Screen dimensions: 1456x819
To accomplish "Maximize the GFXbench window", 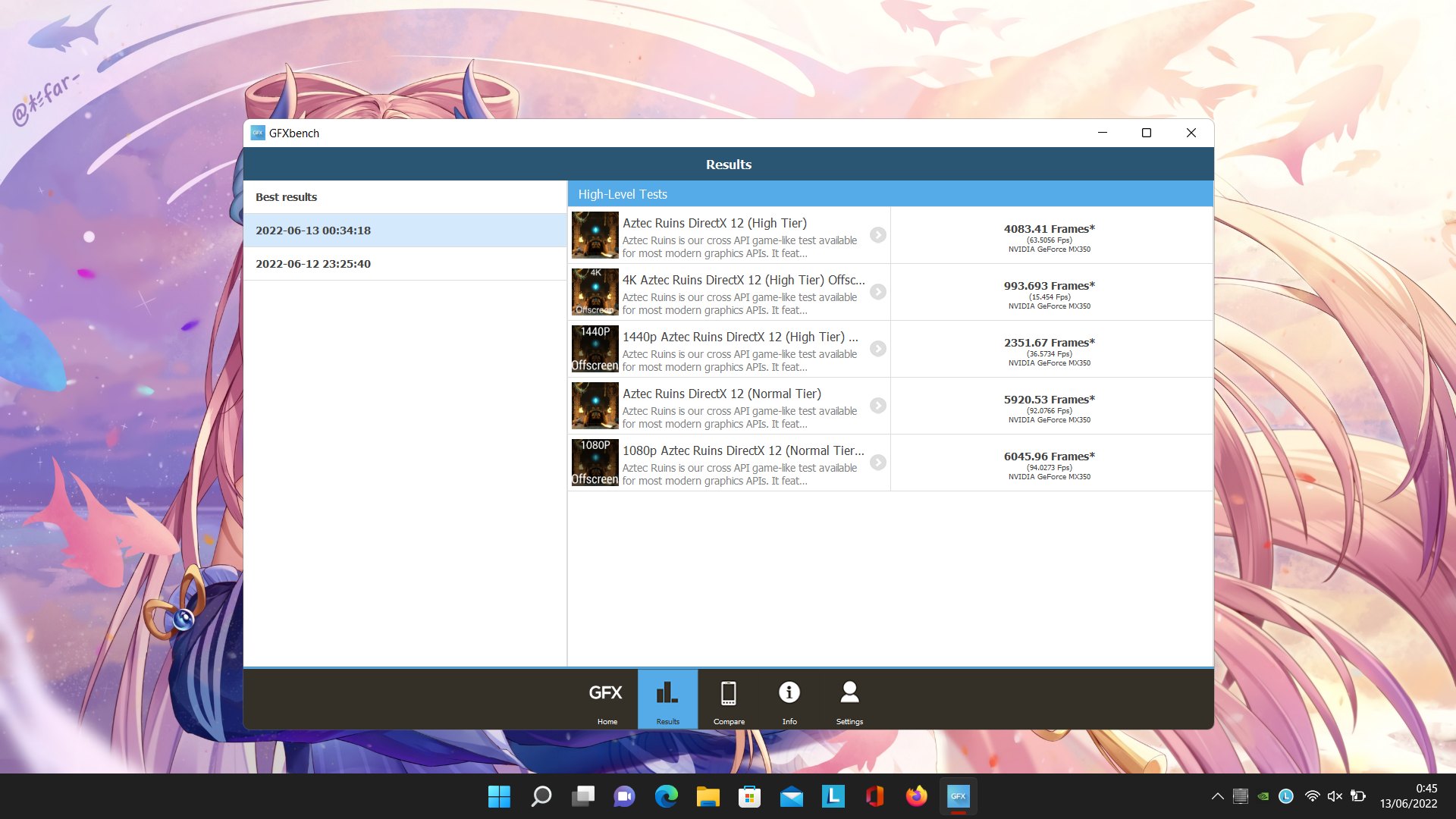I will coord(1147,133).
